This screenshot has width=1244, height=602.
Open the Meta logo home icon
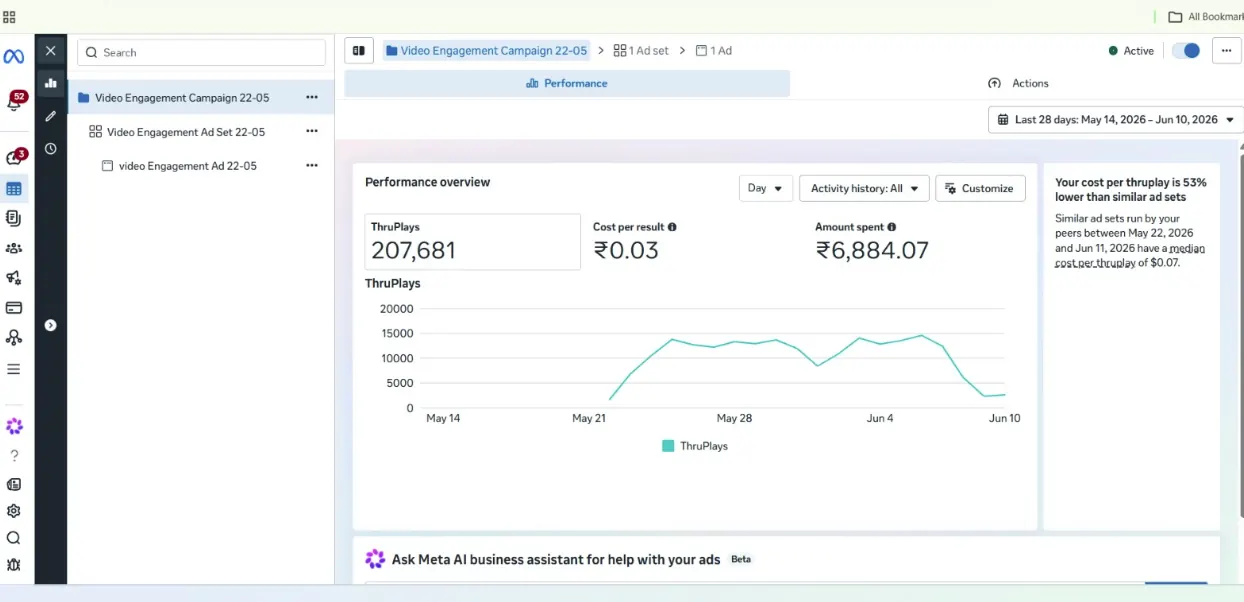(x=14, y=57)
